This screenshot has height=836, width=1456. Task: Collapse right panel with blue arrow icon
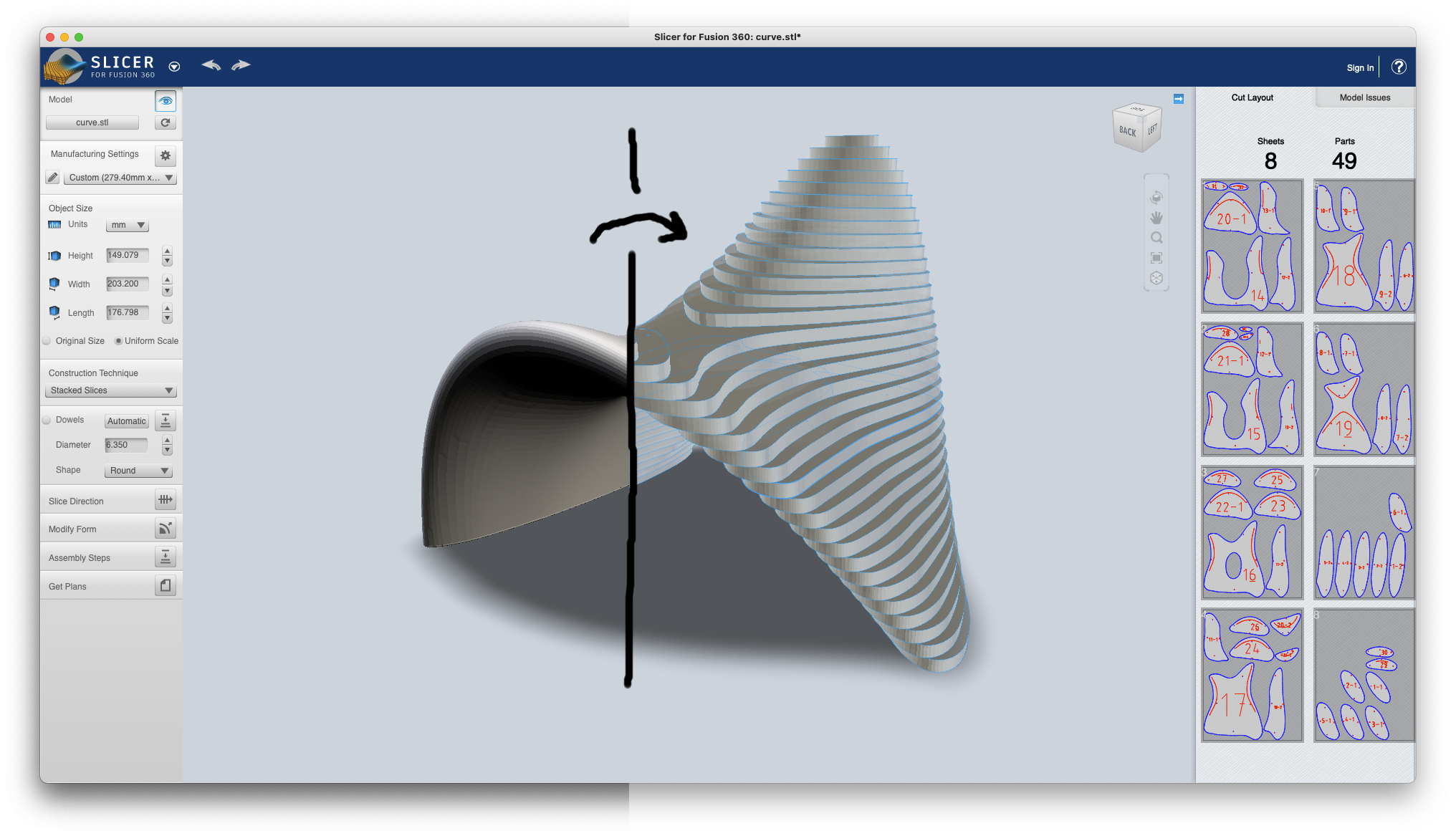tap(1179, 99)
